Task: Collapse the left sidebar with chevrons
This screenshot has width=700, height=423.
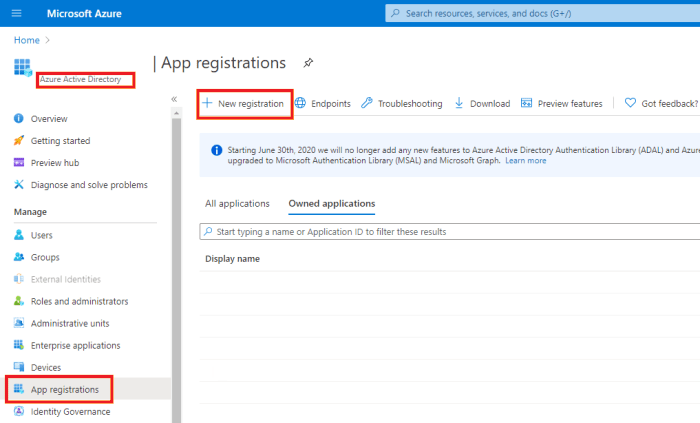Action: [x=174, y=99]
